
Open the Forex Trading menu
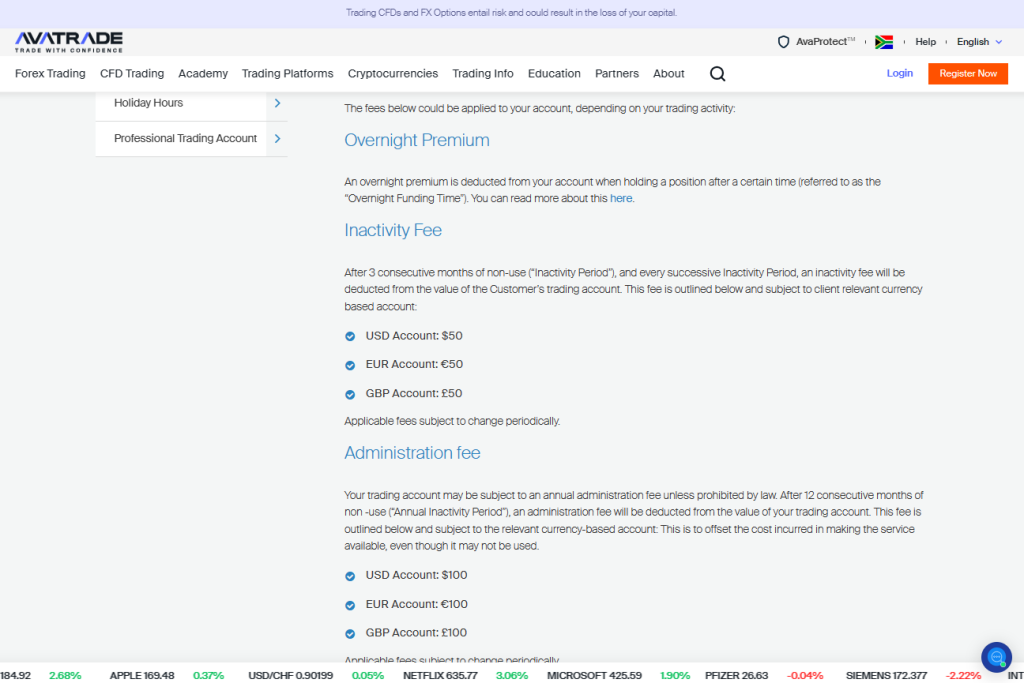[50, 74]
